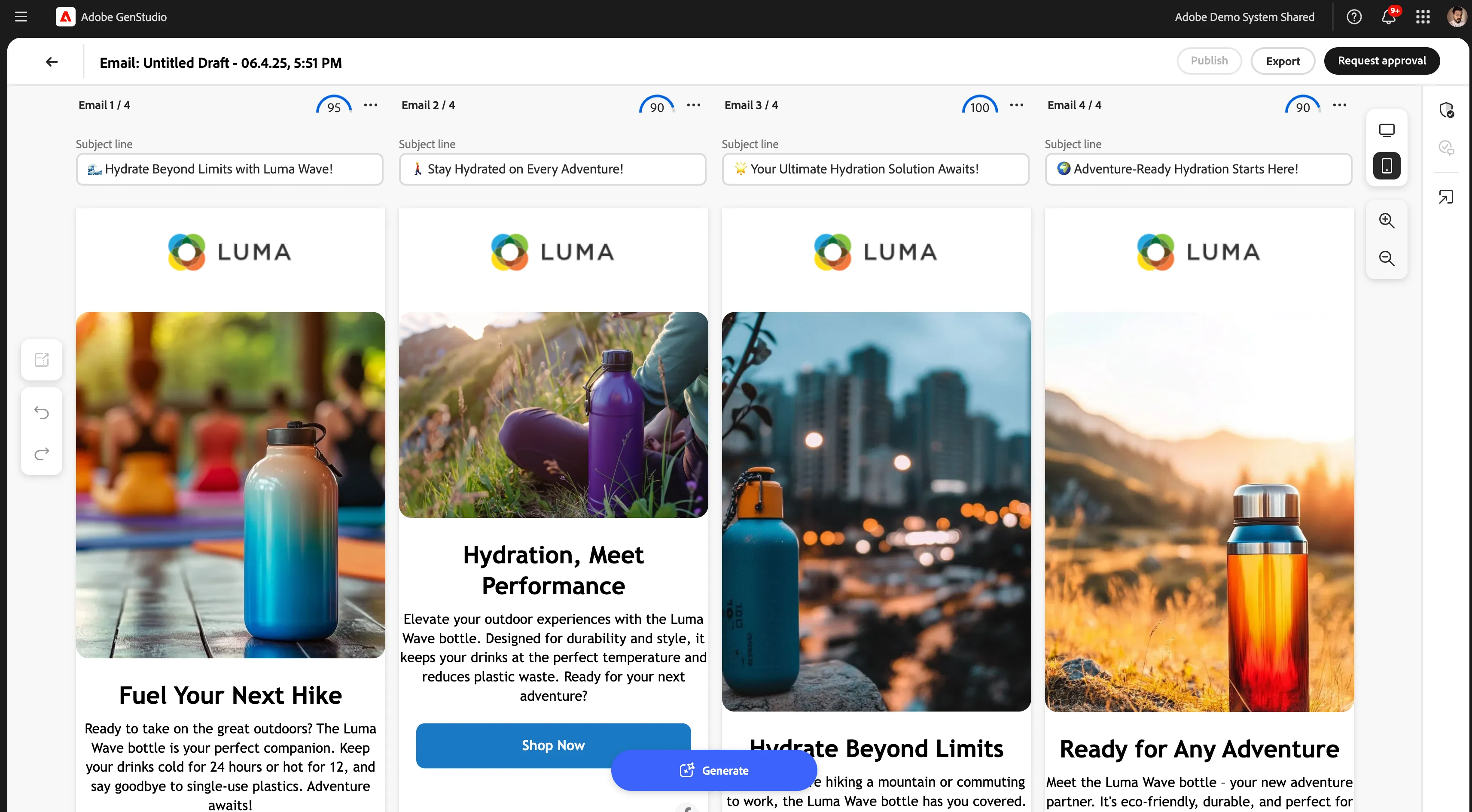
Task: Edit the Your Ultimate Hydration Solution subject
Action: [875, 169]
